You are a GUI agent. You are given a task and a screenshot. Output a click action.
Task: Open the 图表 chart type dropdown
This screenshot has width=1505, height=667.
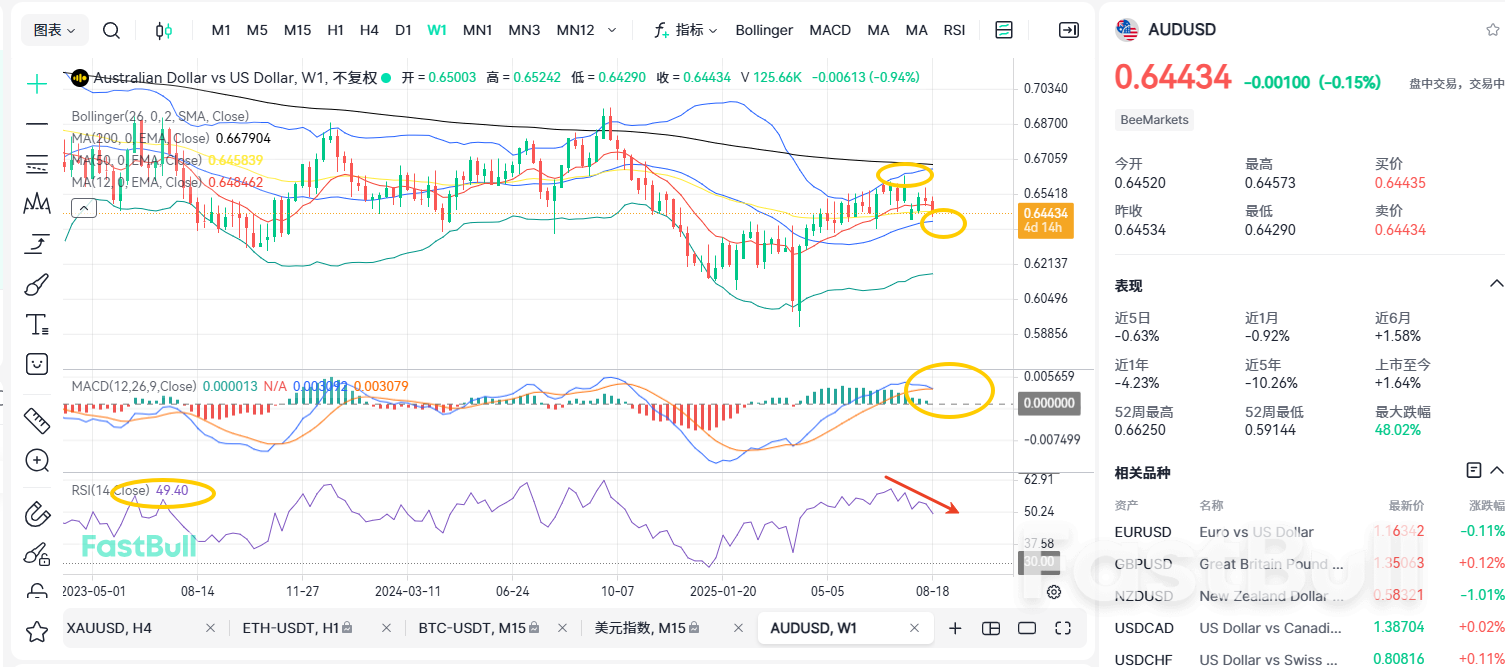pyautogui.click(x=54, y=30)
